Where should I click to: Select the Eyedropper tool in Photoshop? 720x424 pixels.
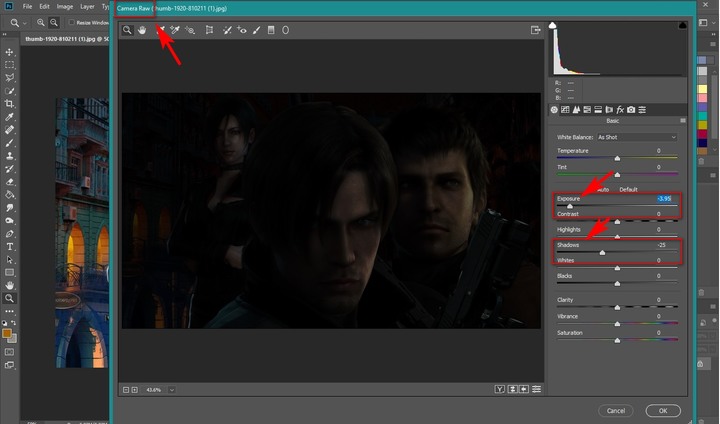click(9, 117)
